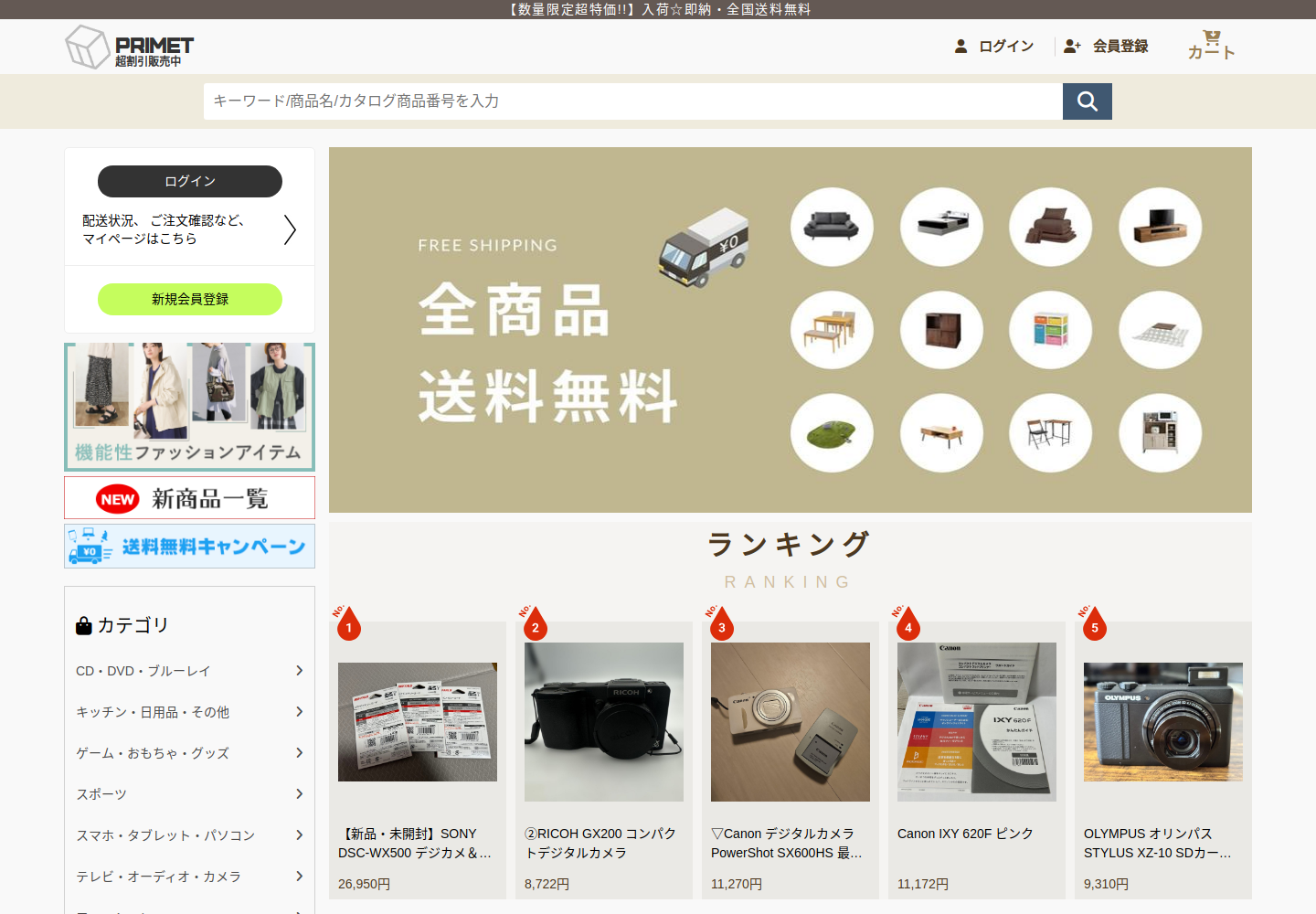Select the bed category circle
This screenshot has height=914, width=1316.
point(941,227)
